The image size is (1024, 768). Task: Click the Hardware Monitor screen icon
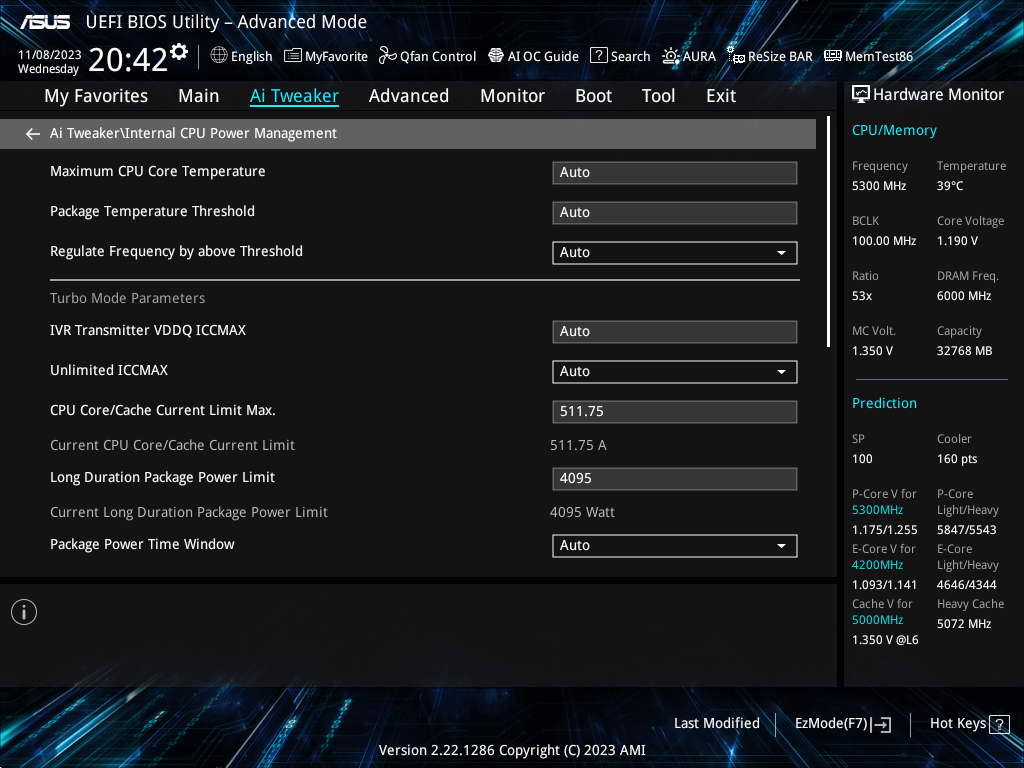pos(861,95)
